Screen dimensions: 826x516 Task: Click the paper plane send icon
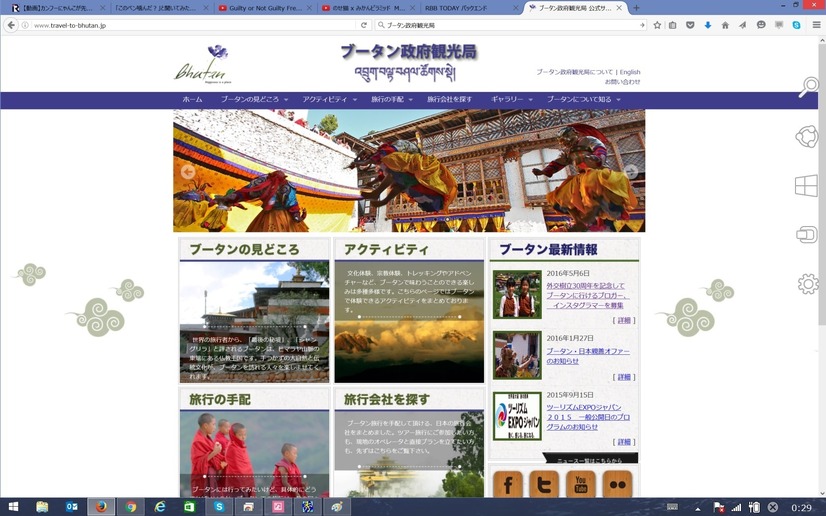[743, 25]
